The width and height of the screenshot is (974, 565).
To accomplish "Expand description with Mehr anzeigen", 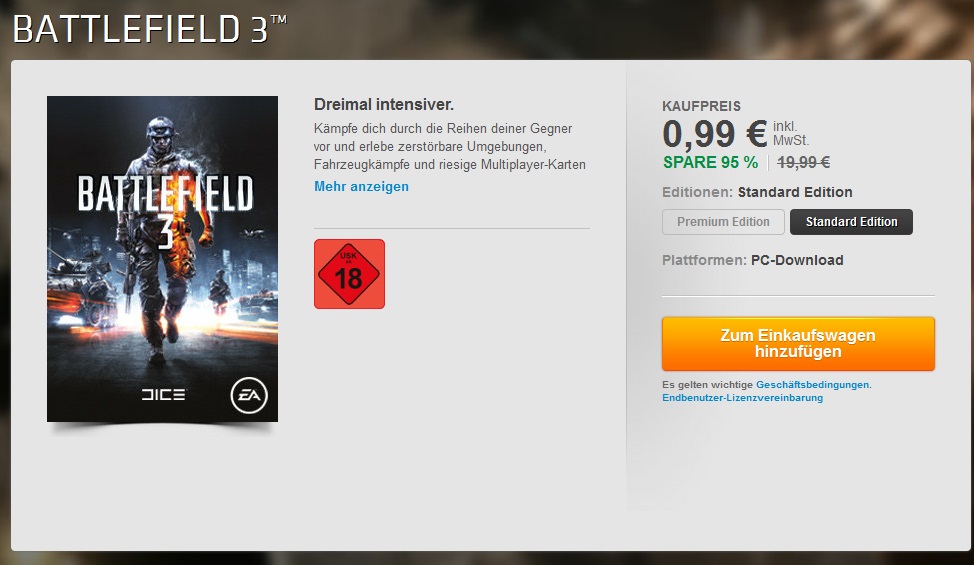I will click(x=361, y=186).
